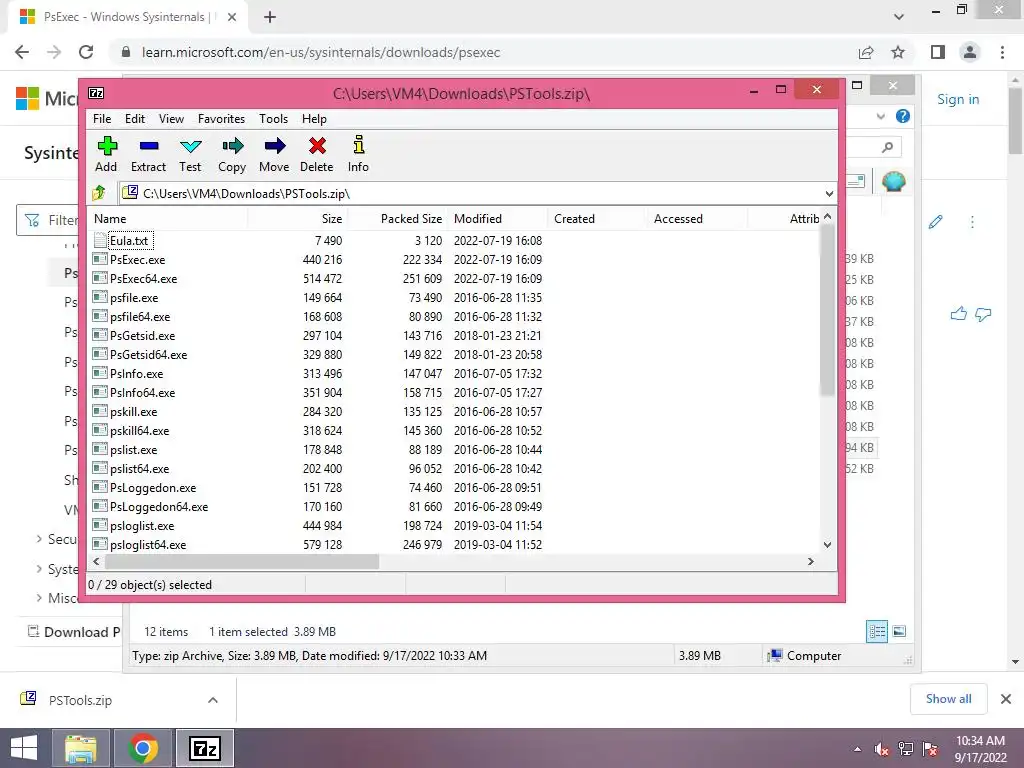Switch Explorer to details view icon
Viewport: 1024px width, 768px height.
click(876, 632)
